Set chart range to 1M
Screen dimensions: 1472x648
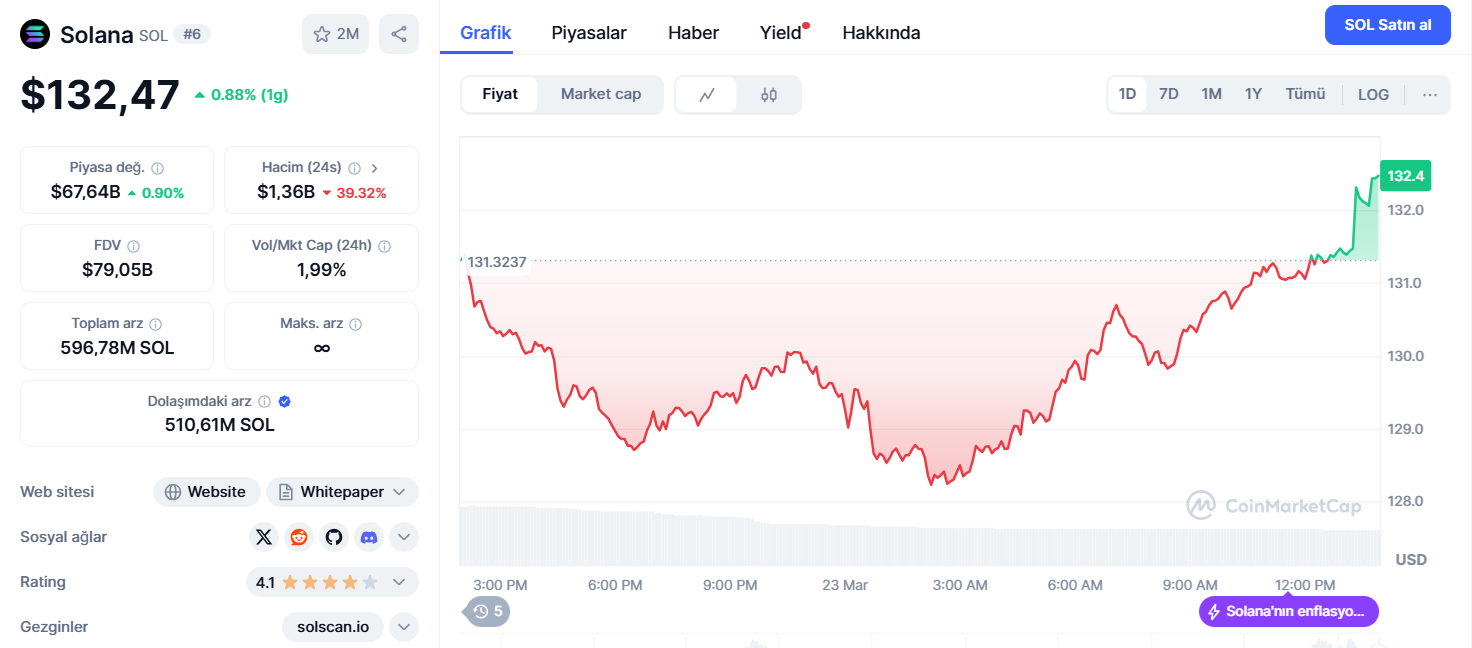1211,94
